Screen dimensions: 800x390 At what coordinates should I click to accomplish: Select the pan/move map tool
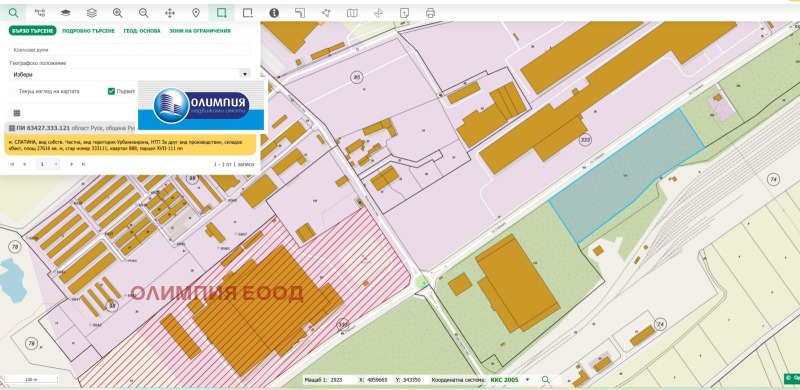click(x=169, y=13)
